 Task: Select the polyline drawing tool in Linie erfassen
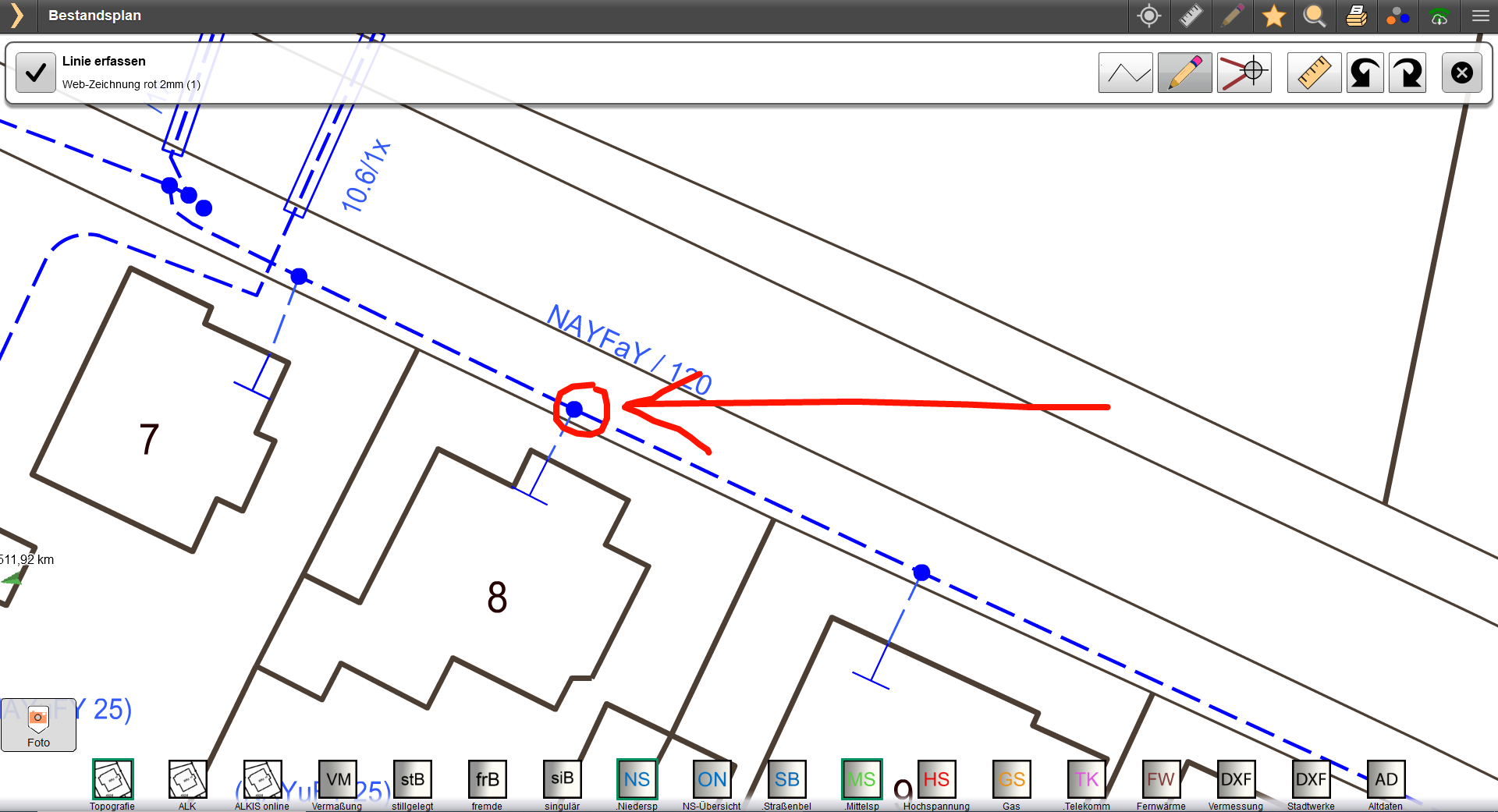pyautogui.click(x=1126, y=73)
